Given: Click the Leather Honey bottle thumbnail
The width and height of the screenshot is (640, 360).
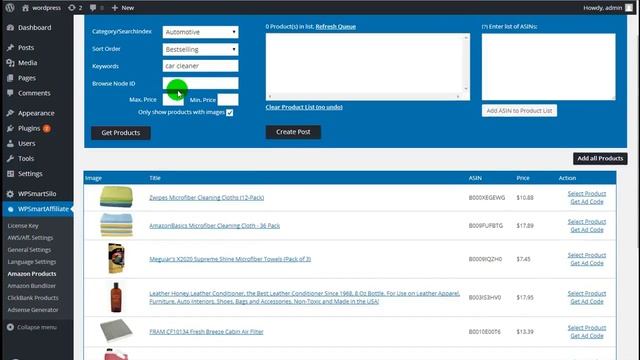Looking at the screenshot, I should (x=116, y=297).
